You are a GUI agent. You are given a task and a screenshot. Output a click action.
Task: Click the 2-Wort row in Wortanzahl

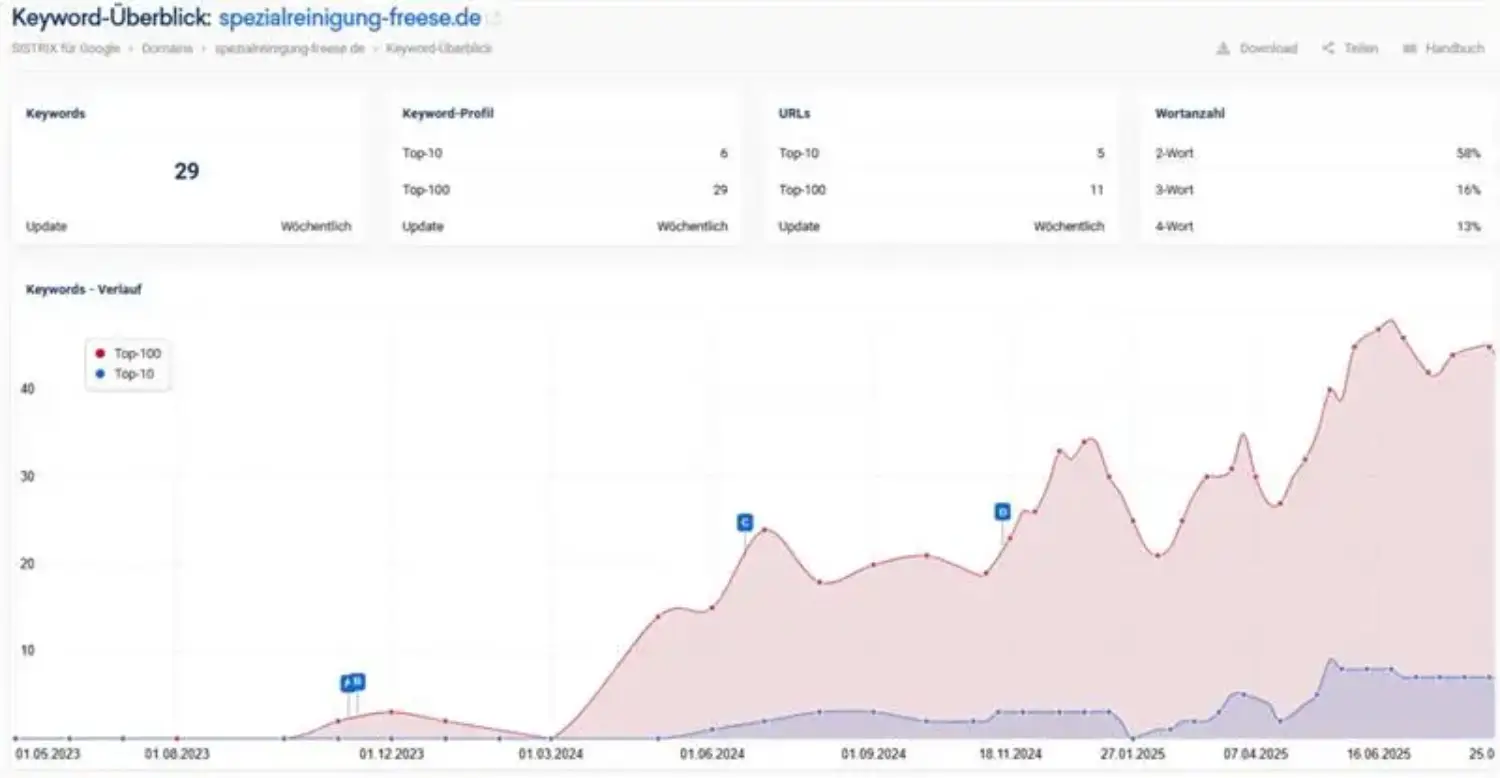[1317, 154]
